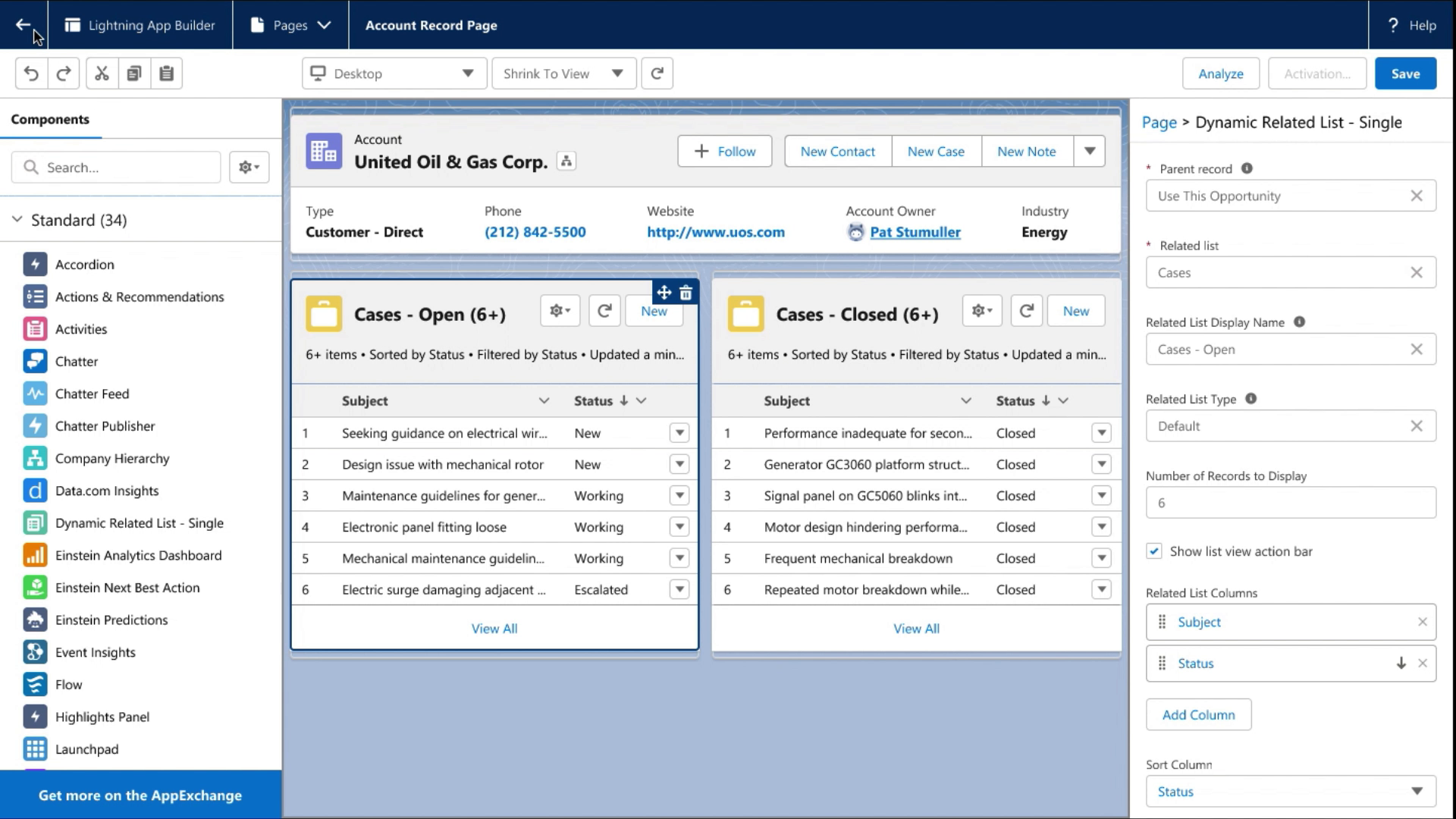The image size is (1456, 819).
Task: Click the Save button
Action: click(x=1404, y=74)
